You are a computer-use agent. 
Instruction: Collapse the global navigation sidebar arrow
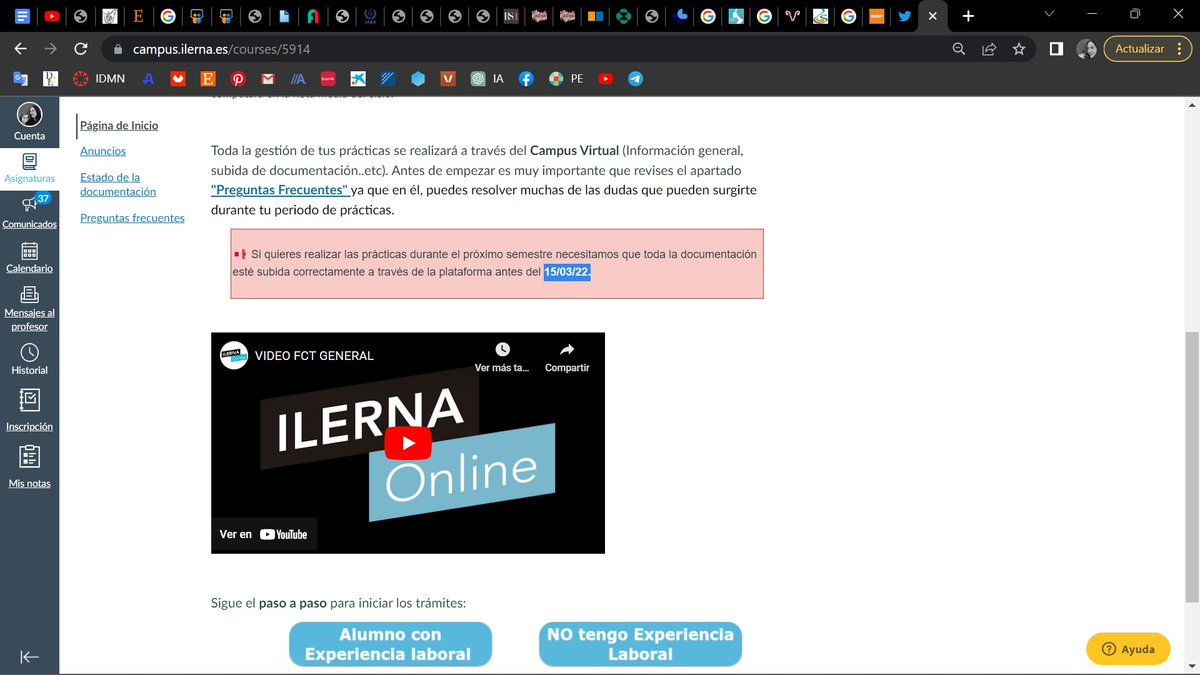[x=29, y=656]
